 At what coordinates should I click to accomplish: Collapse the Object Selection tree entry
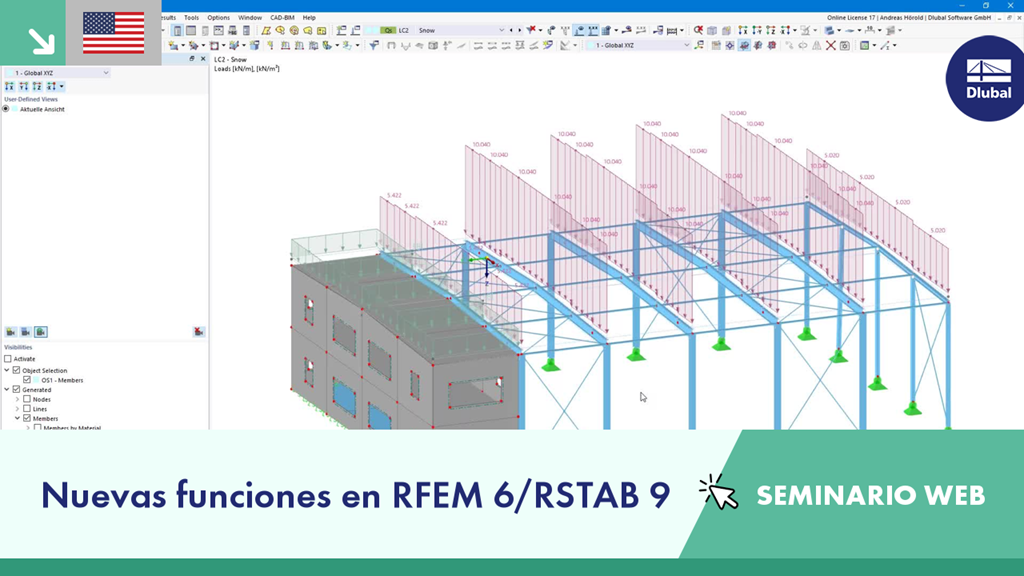coord(6,370)
